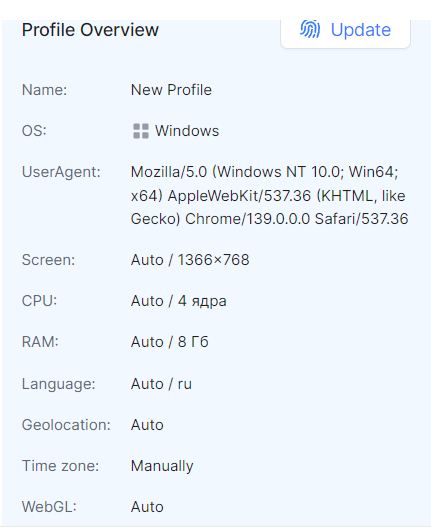
Task: Click the Screen: label
Action: click(48, 260)
